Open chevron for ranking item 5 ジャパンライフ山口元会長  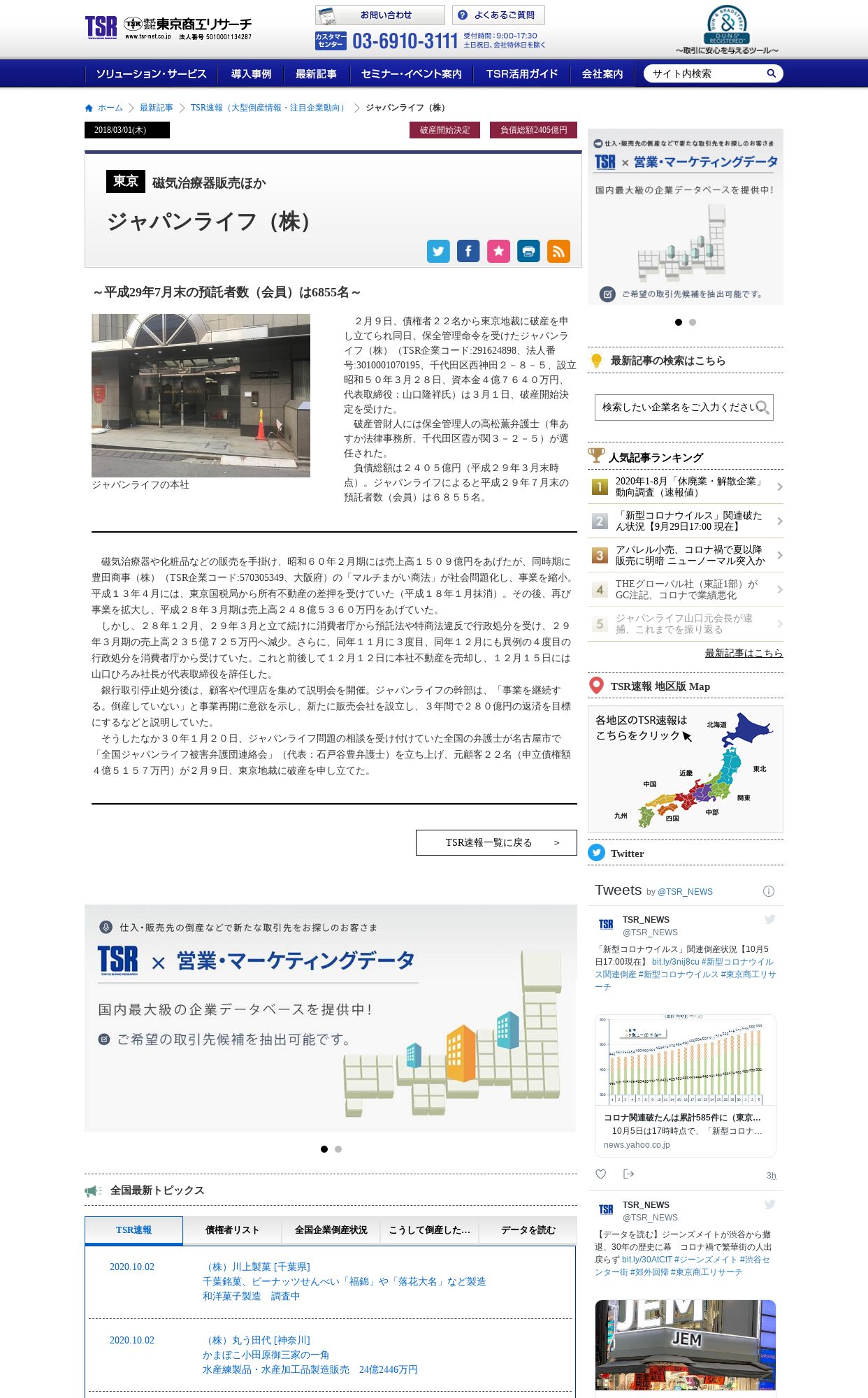coord(780,624)
